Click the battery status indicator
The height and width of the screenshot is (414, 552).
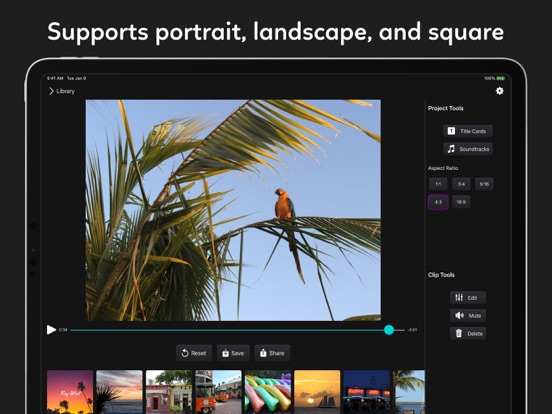tap(500, 78)
